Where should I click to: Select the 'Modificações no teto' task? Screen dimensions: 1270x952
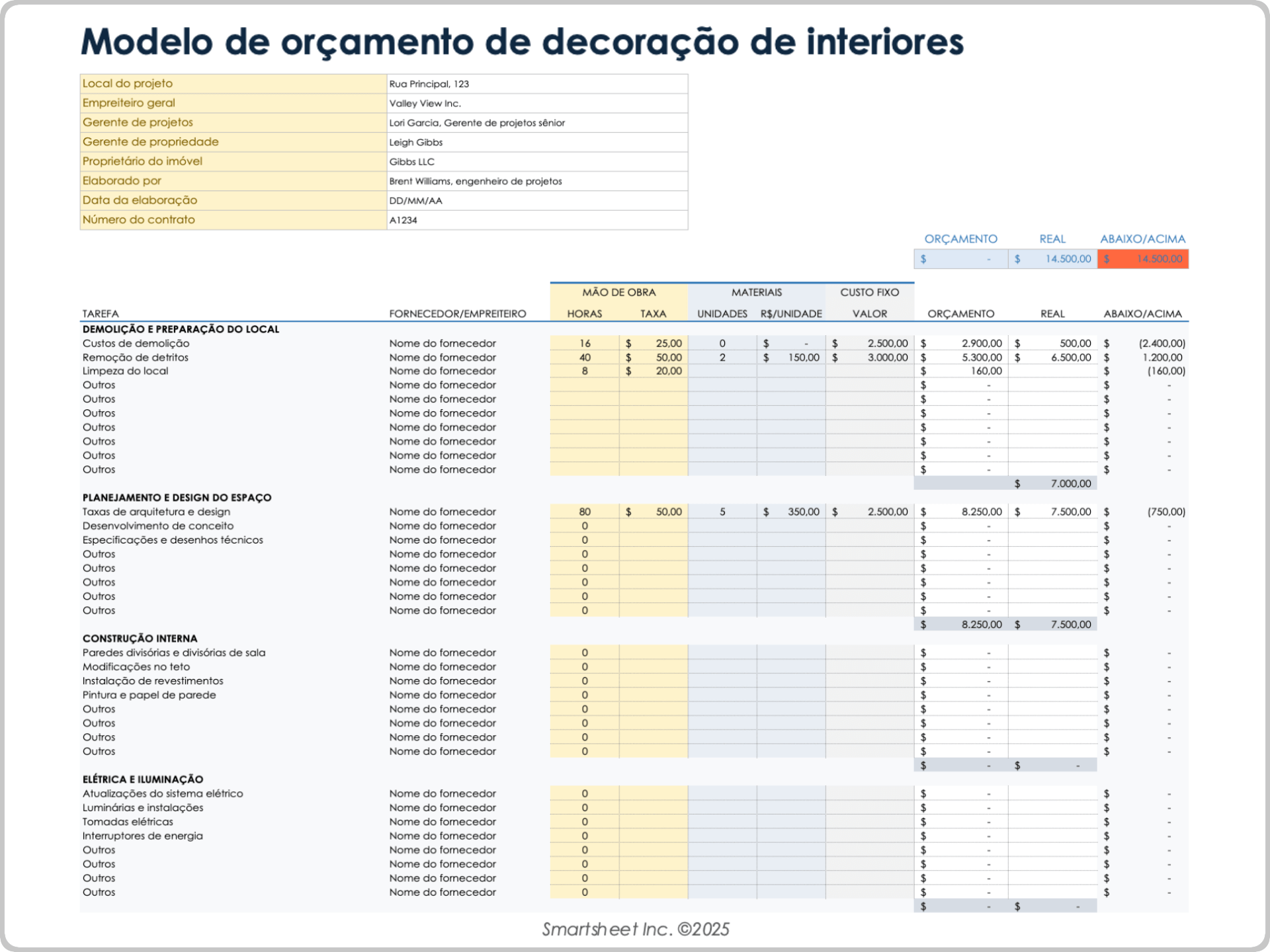pos(136,667)
